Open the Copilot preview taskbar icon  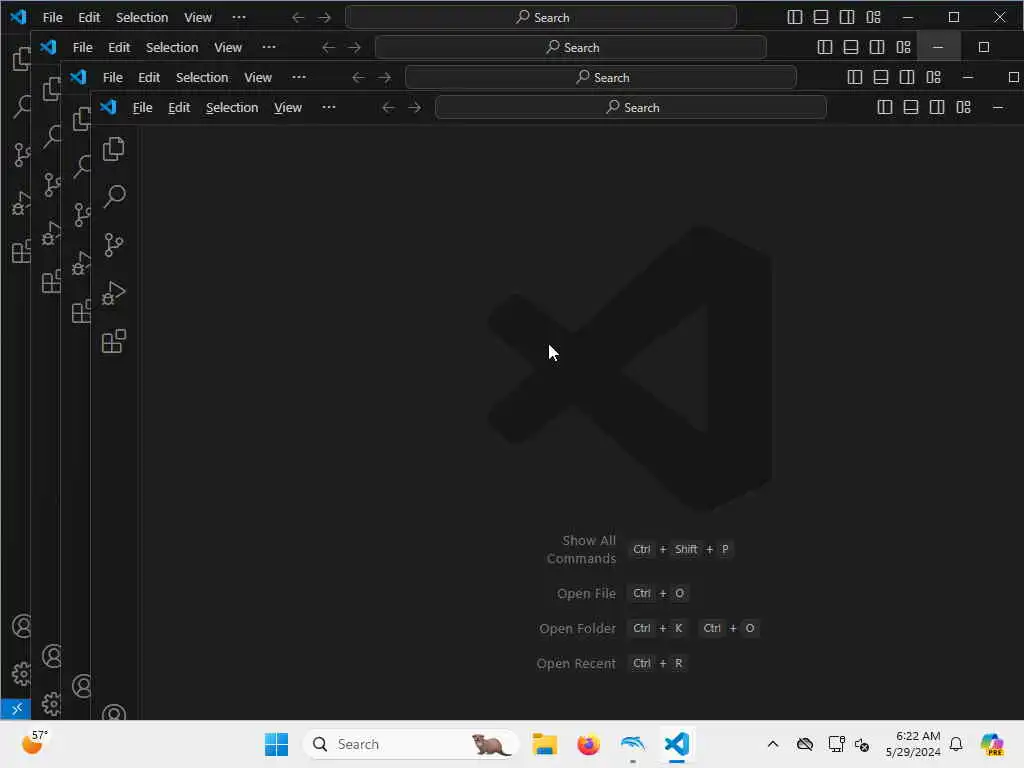(991, 744)
